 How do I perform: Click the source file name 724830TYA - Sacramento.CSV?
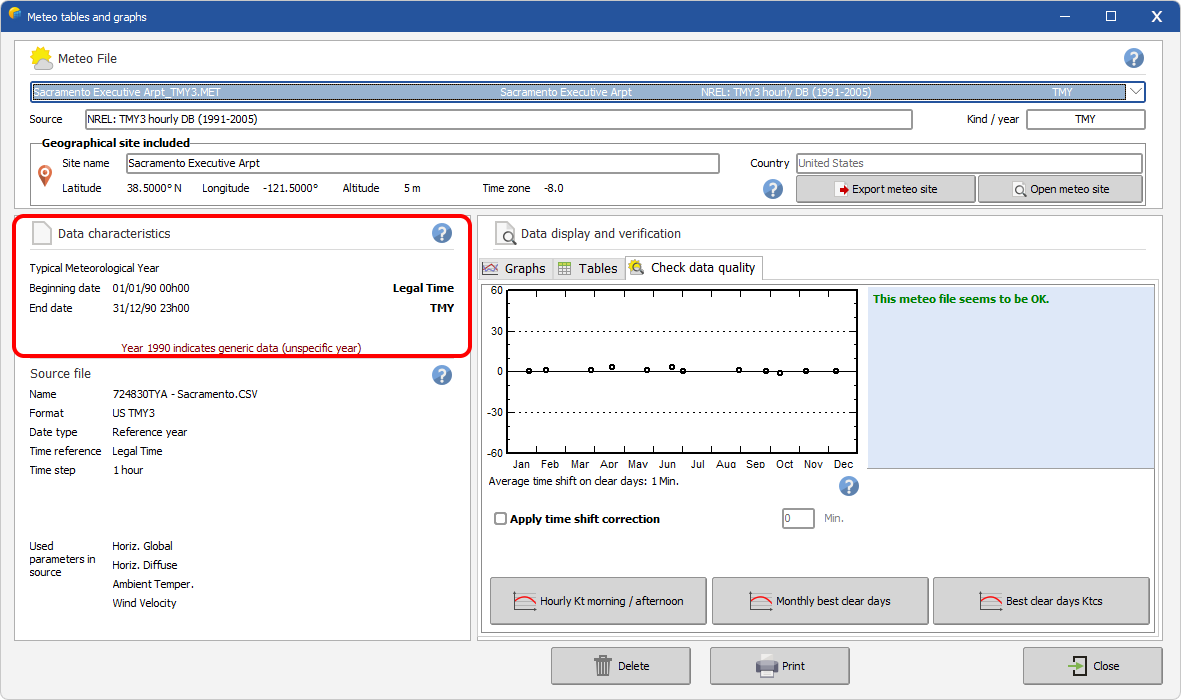click(x=185, y=394)
